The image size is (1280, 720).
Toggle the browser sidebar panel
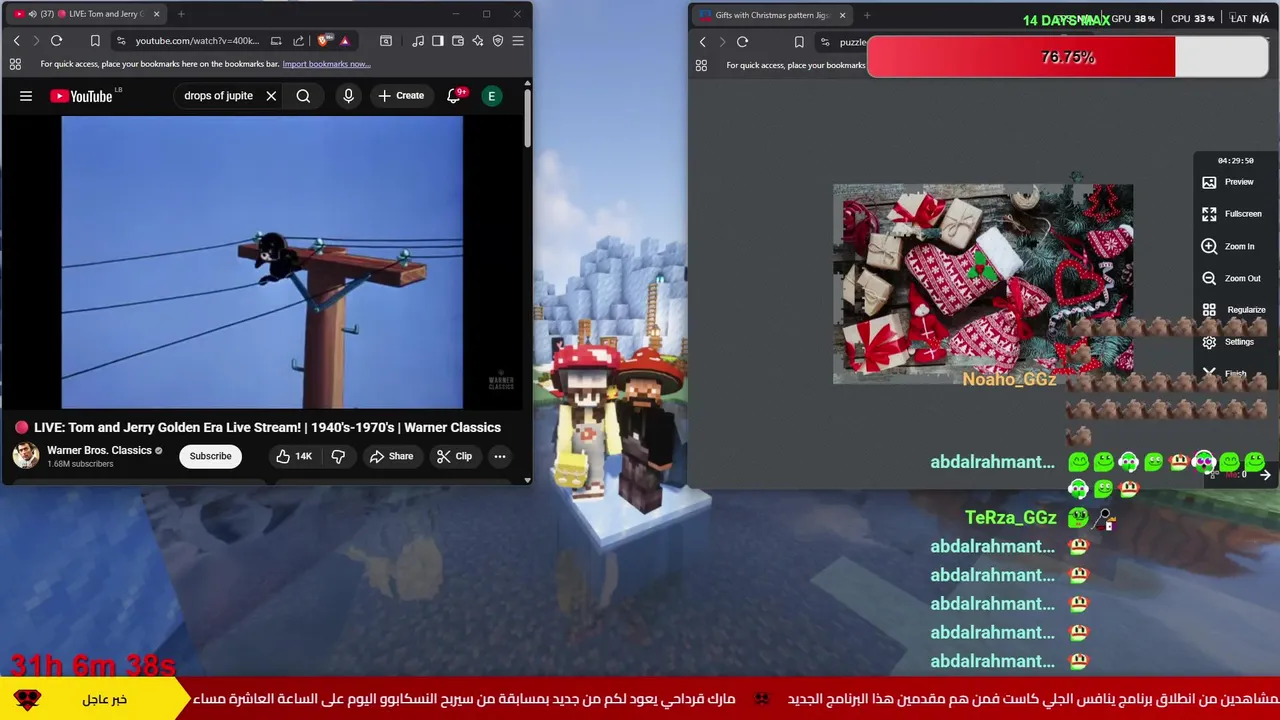click(437, 41)
